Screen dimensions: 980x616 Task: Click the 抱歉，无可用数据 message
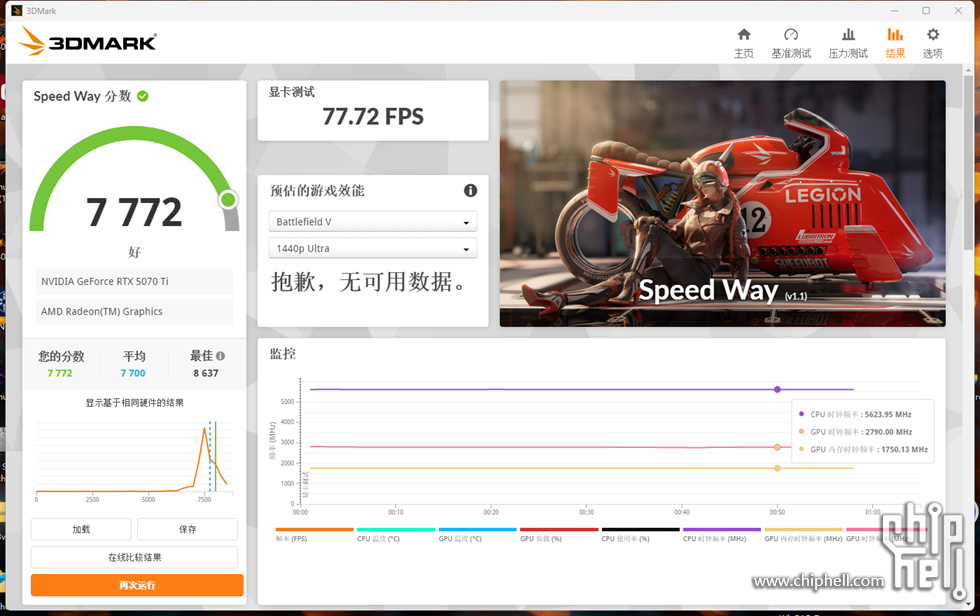pyautogui.click(x=369, y=282)
